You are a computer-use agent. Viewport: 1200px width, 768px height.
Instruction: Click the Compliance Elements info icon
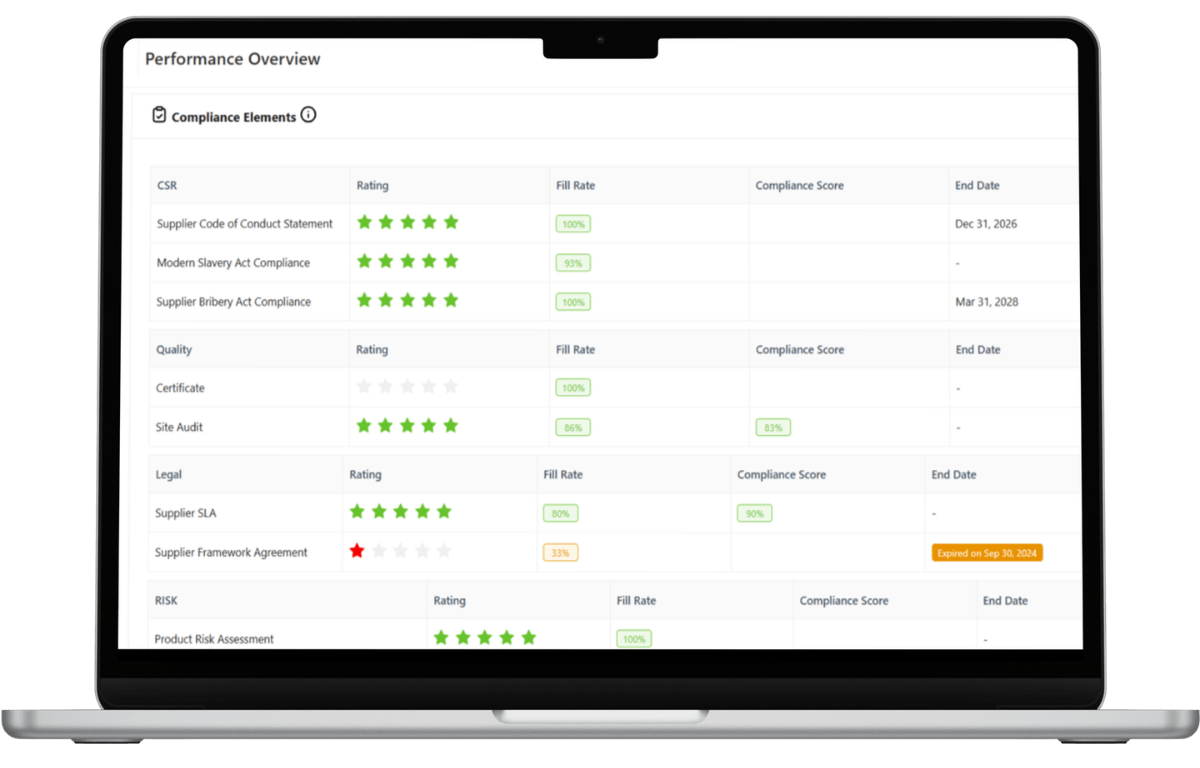click(308, 115)
